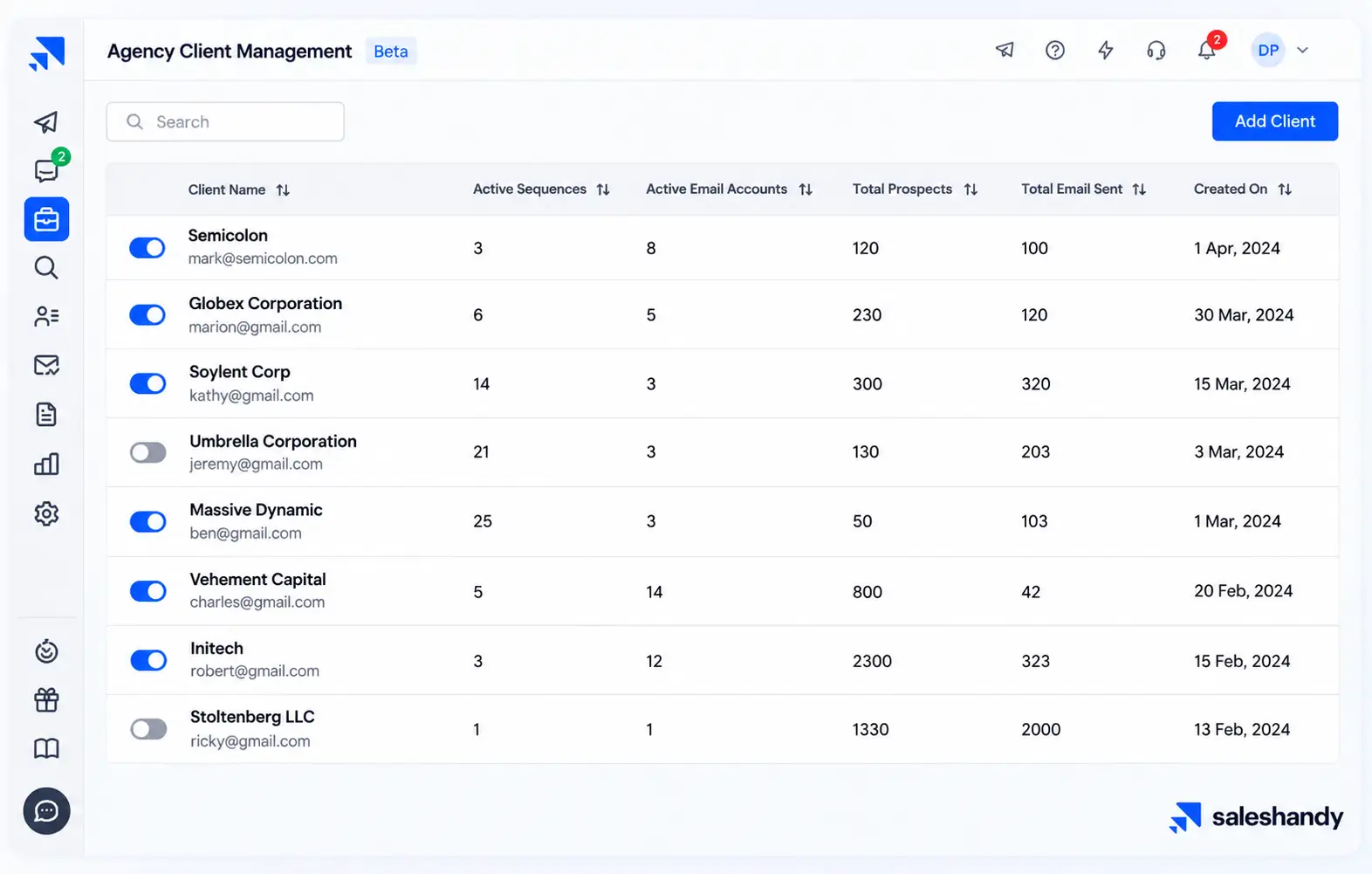Open the prospects people list icon
The image size is (1372, 874).
pos(46,316)
